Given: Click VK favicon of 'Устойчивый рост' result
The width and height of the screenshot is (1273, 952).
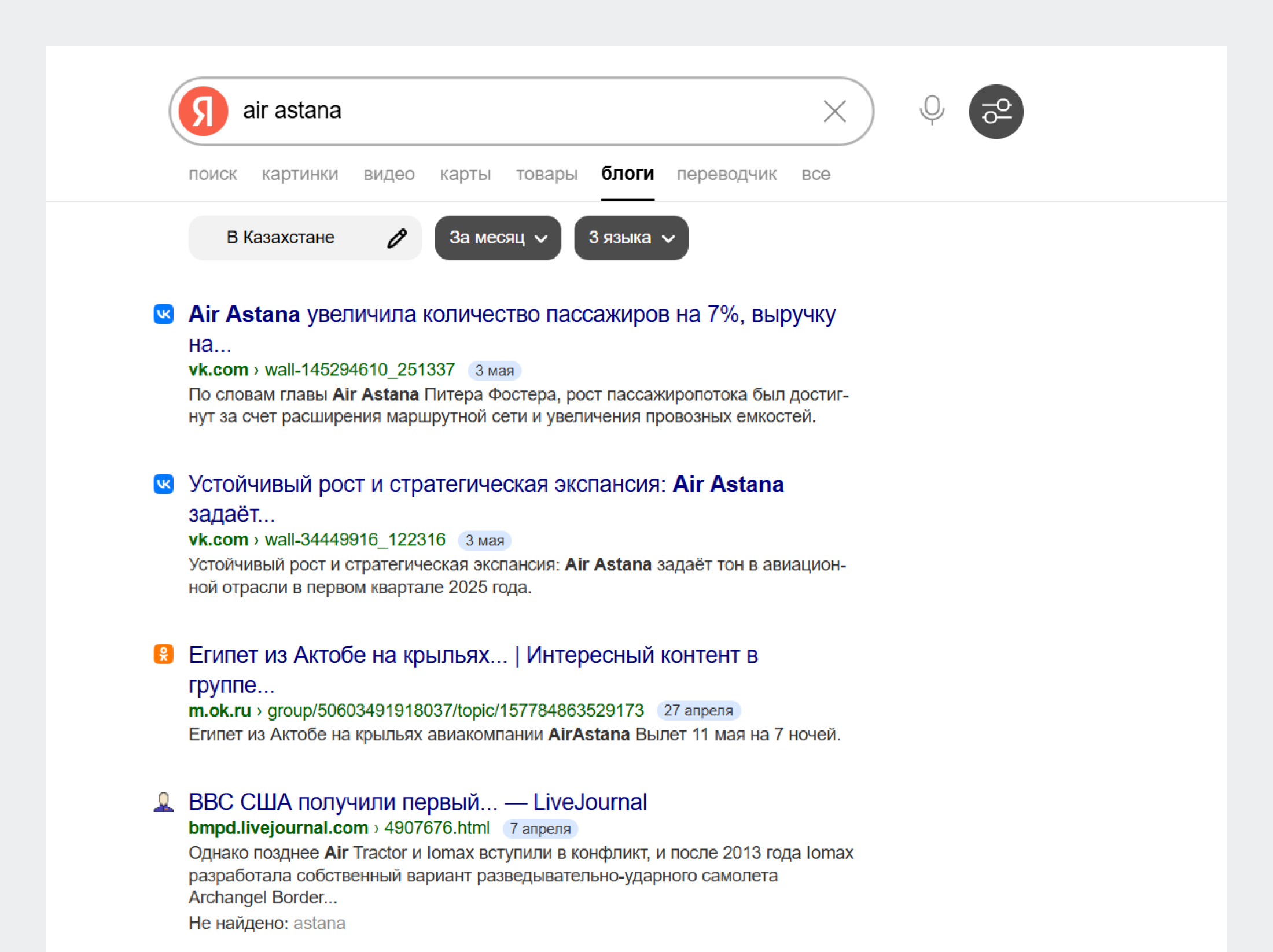Looking at the screenshot, I should click(x=164, y=484).
